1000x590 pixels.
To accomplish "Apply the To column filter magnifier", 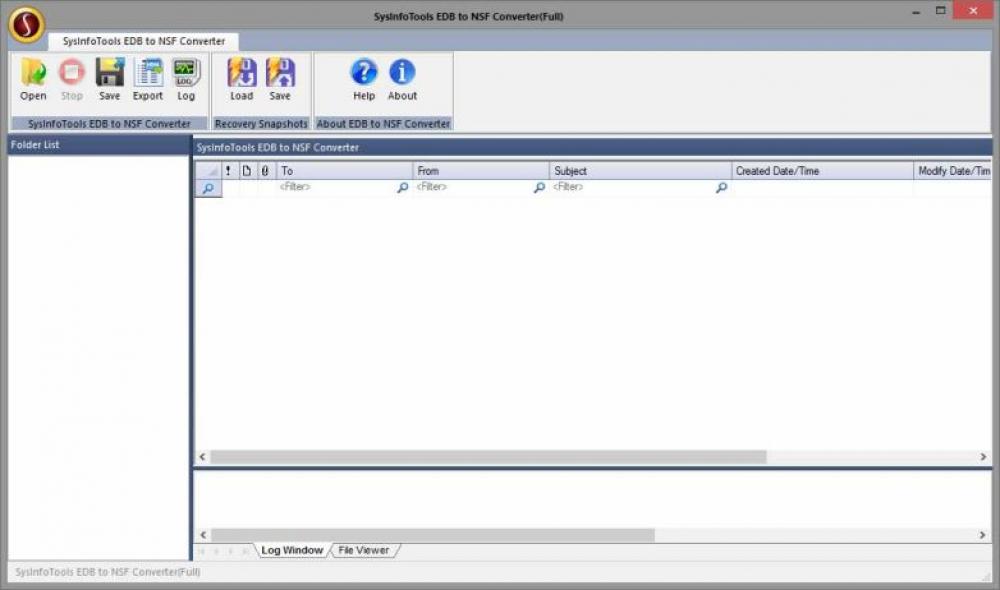I will (402, 187).
